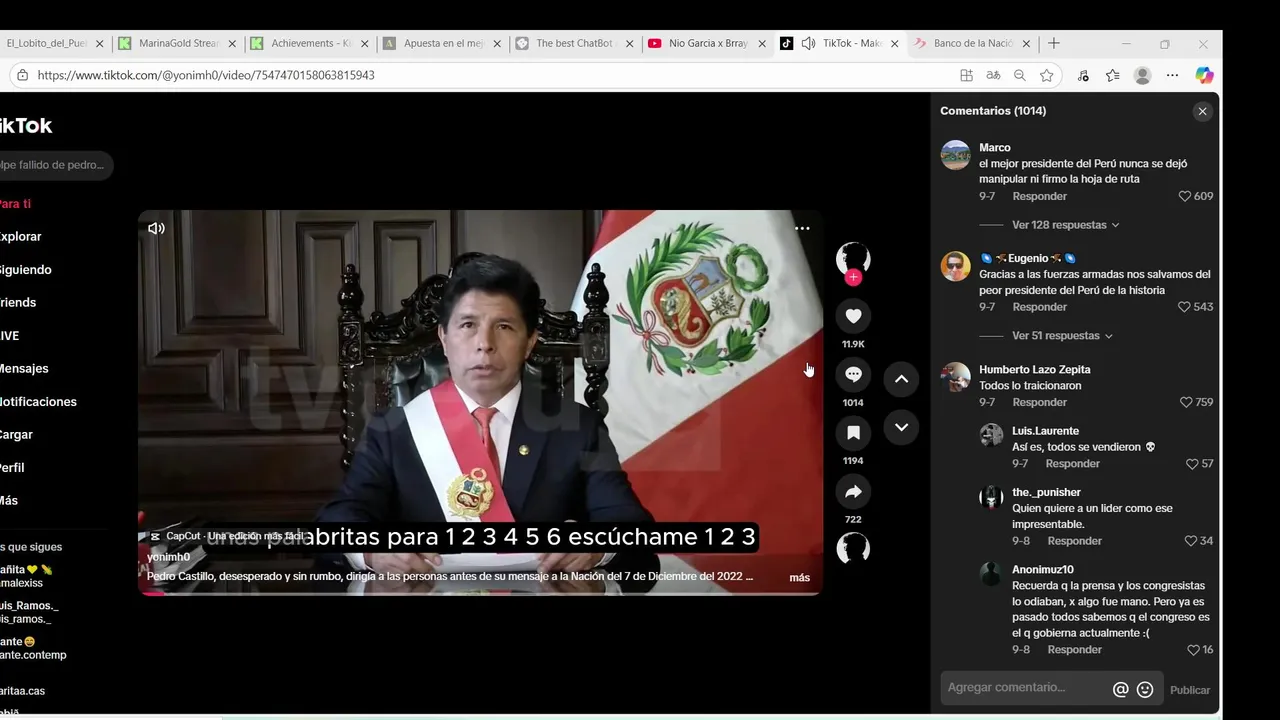Go to next video with down arrow
Screen dimensions: 1280x720
tap(901, 427)
